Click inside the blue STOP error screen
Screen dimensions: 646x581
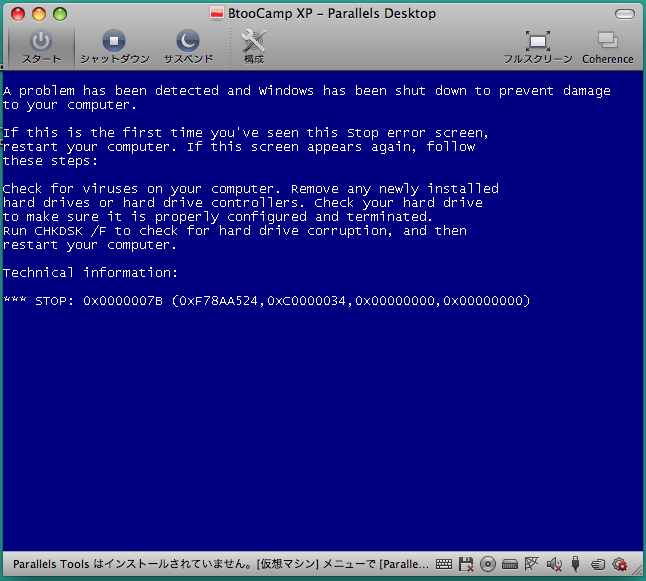[323, 311]
